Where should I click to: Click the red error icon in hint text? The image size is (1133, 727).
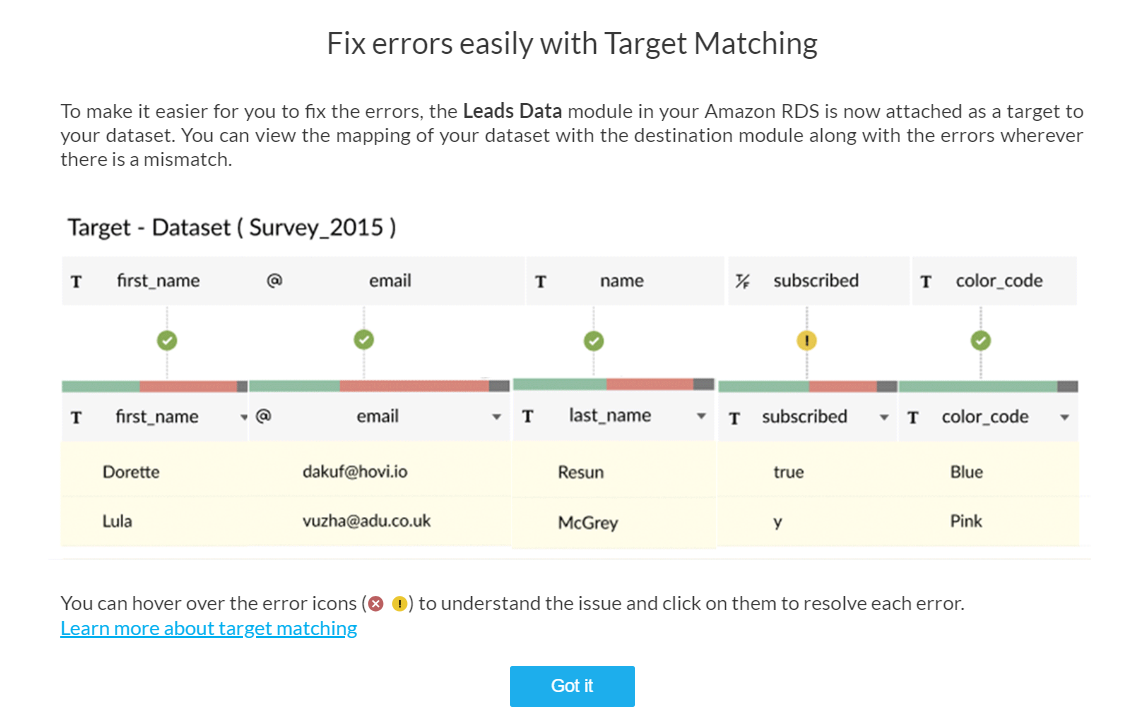(376, 603)
